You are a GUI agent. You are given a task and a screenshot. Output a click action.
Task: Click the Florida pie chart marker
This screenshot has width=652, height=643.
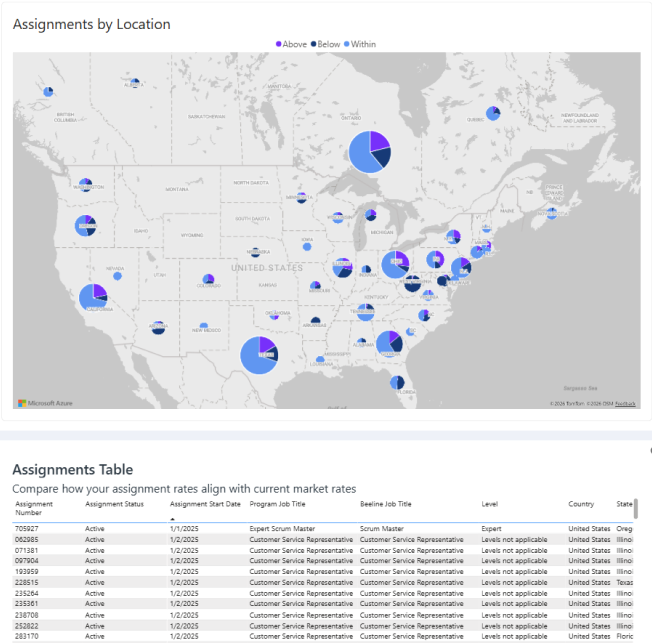(397, 382)
